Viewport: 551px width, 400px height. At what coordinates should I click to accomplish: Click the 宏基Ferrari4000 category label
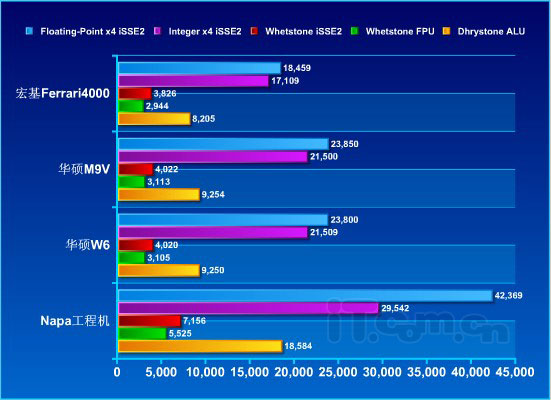click(x=63, y=93)
